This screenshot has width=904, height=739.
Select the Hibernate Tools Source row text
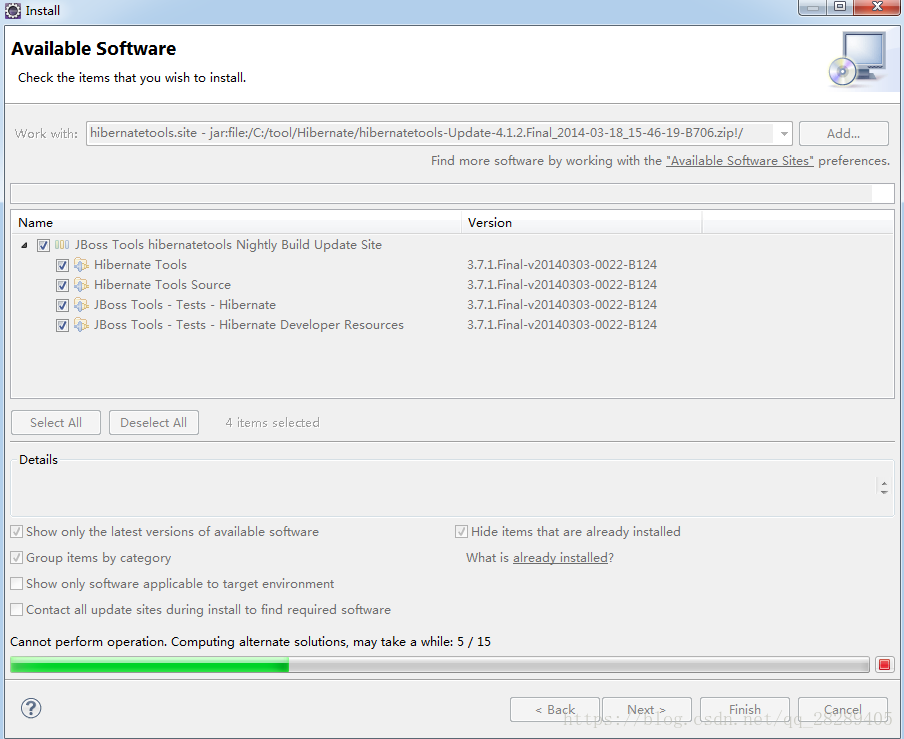[x=162, y=285]
